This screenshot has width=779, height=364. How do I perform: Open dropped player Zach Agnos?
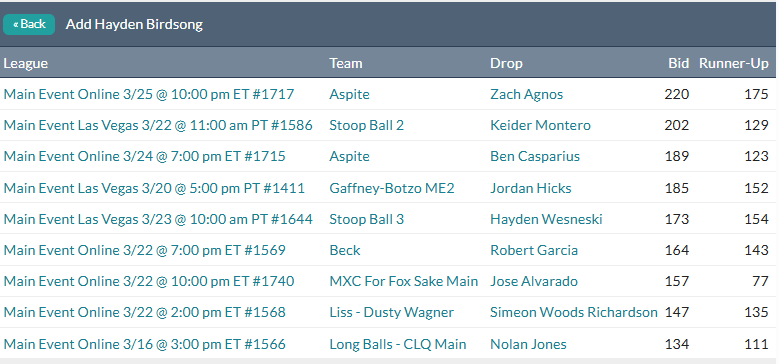[x=526, y=94]
